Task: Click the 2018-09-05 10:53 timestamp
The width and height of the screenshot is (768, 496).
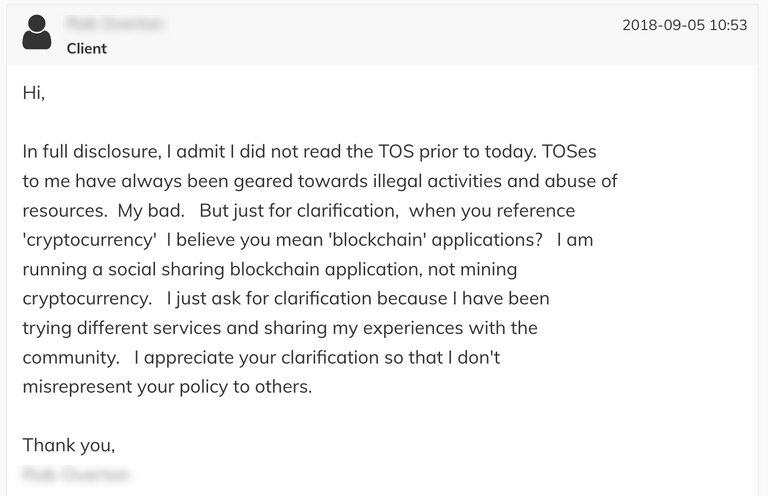Action: click(684, 25)
